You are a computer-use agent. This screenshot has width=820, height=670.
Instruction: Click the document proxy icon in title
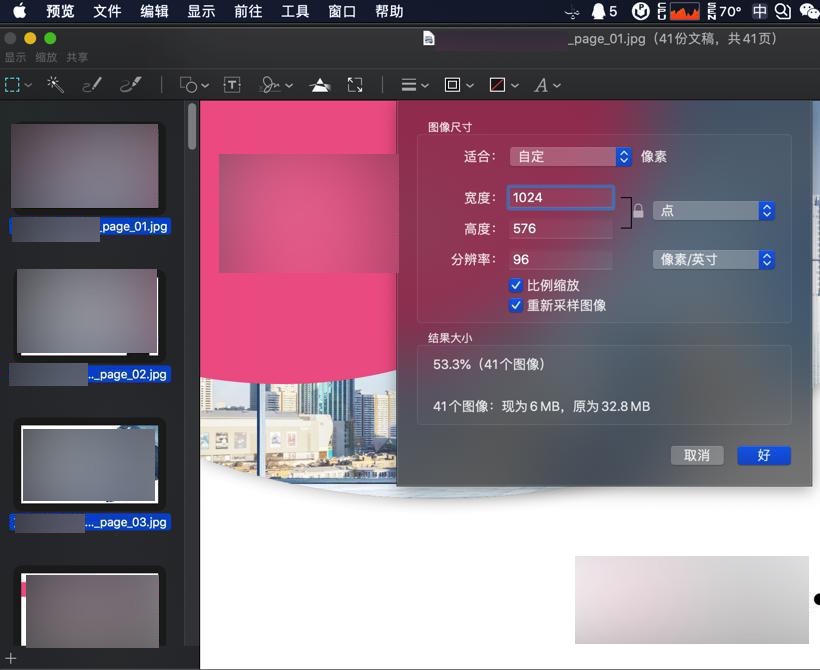429,39
